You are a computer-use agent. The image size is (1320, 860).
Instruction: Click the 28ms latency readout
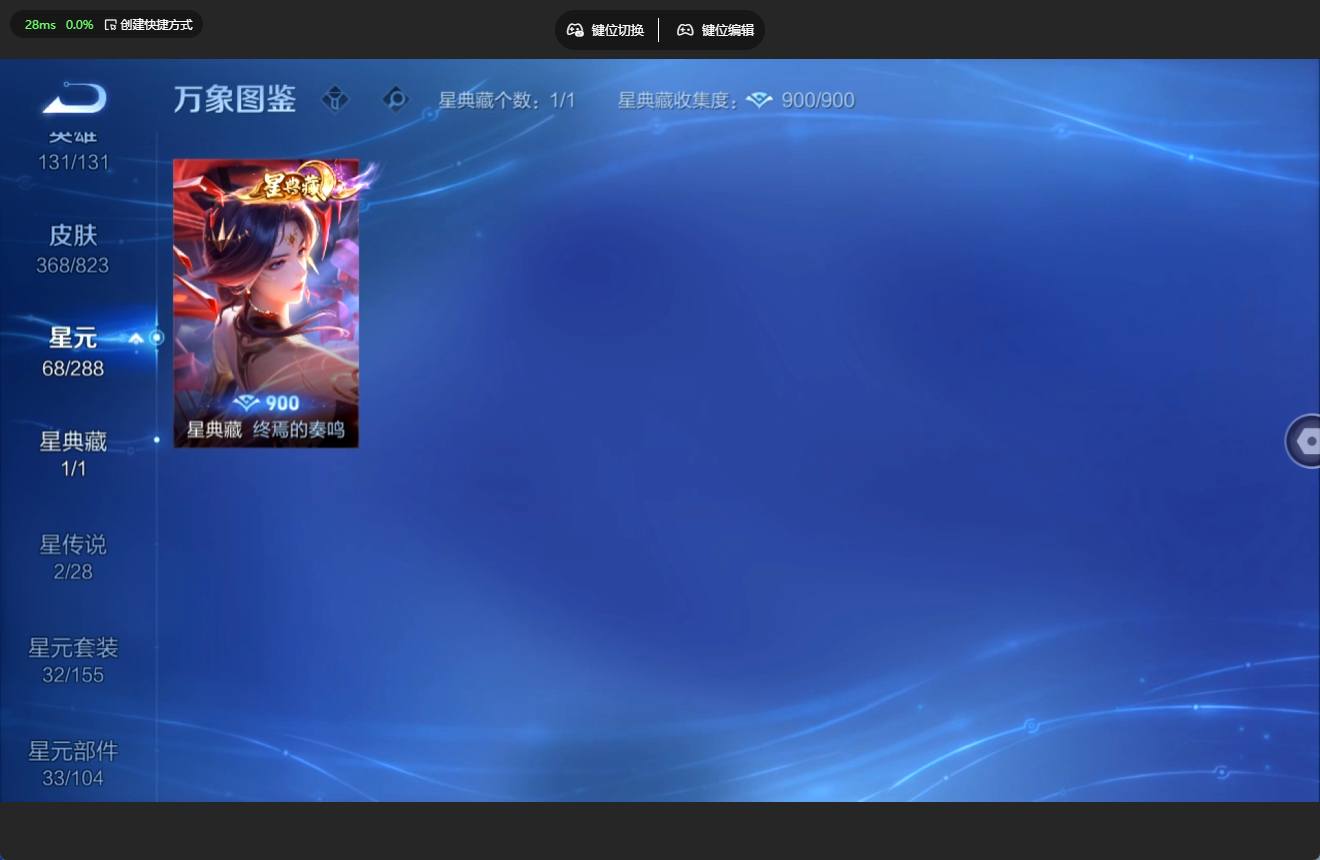coord(40,24)
